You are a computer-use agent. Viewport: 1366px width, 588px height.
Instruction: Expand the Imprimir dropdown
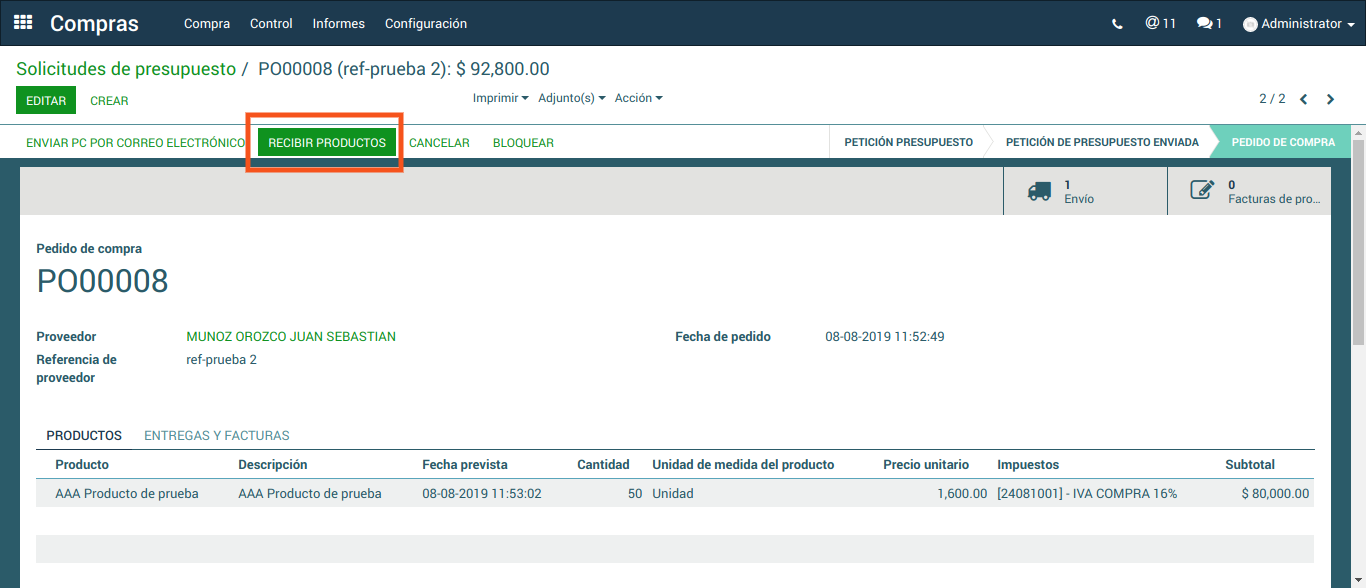tap(500, 98)
